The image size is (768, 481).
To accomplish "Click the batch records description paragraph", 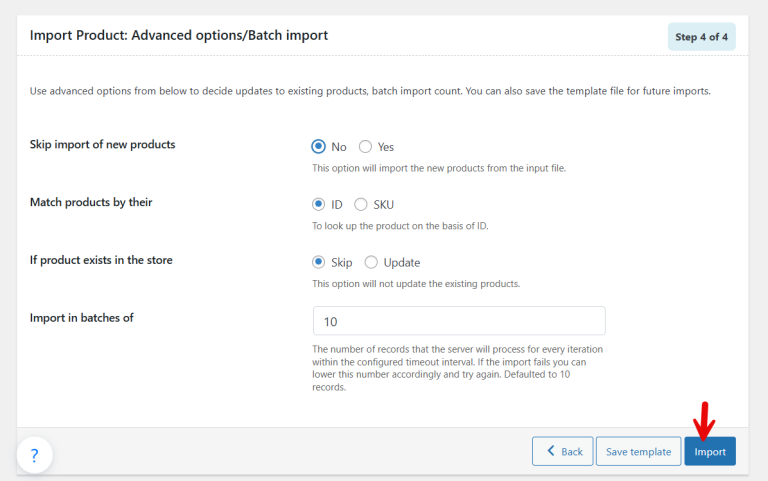I will tap(457, 368).
